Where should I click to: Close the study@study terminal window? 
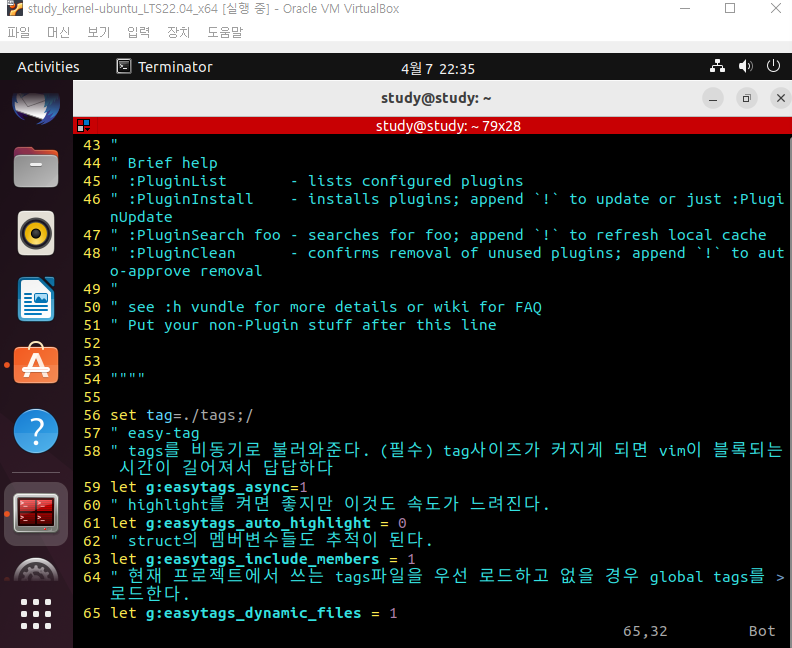coord(780,98)
